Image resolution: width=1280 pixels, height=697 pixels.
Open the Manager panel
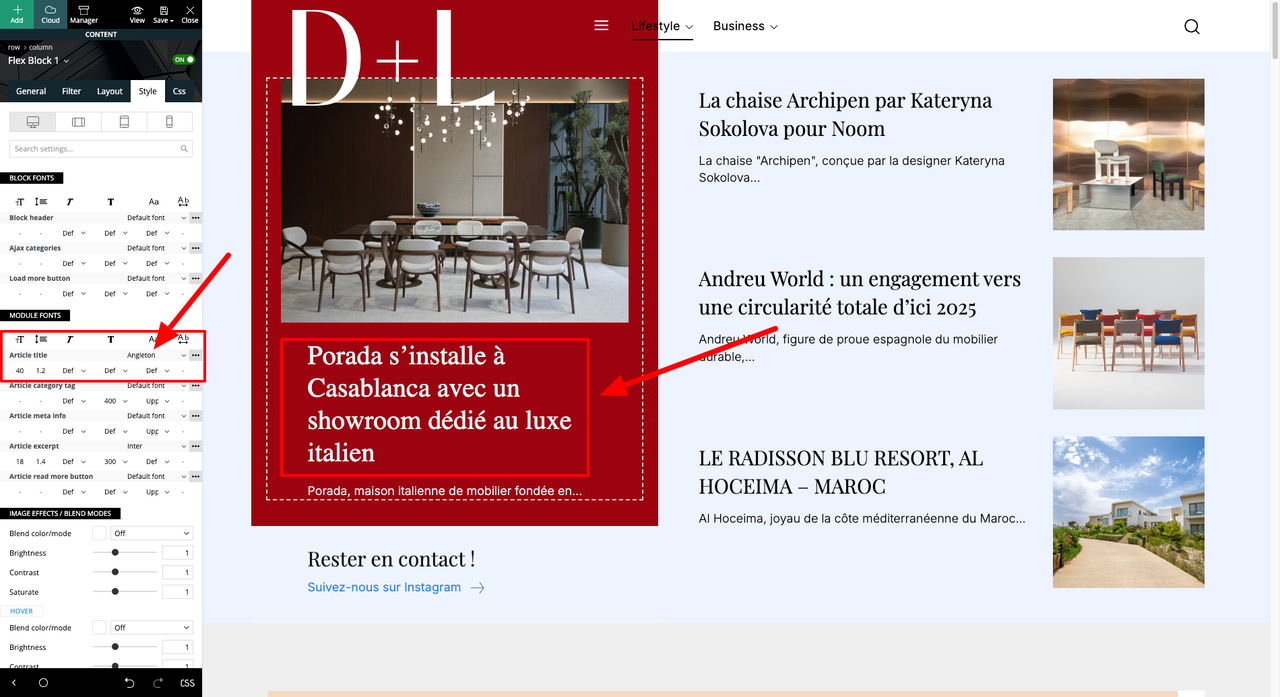point(84,14)
